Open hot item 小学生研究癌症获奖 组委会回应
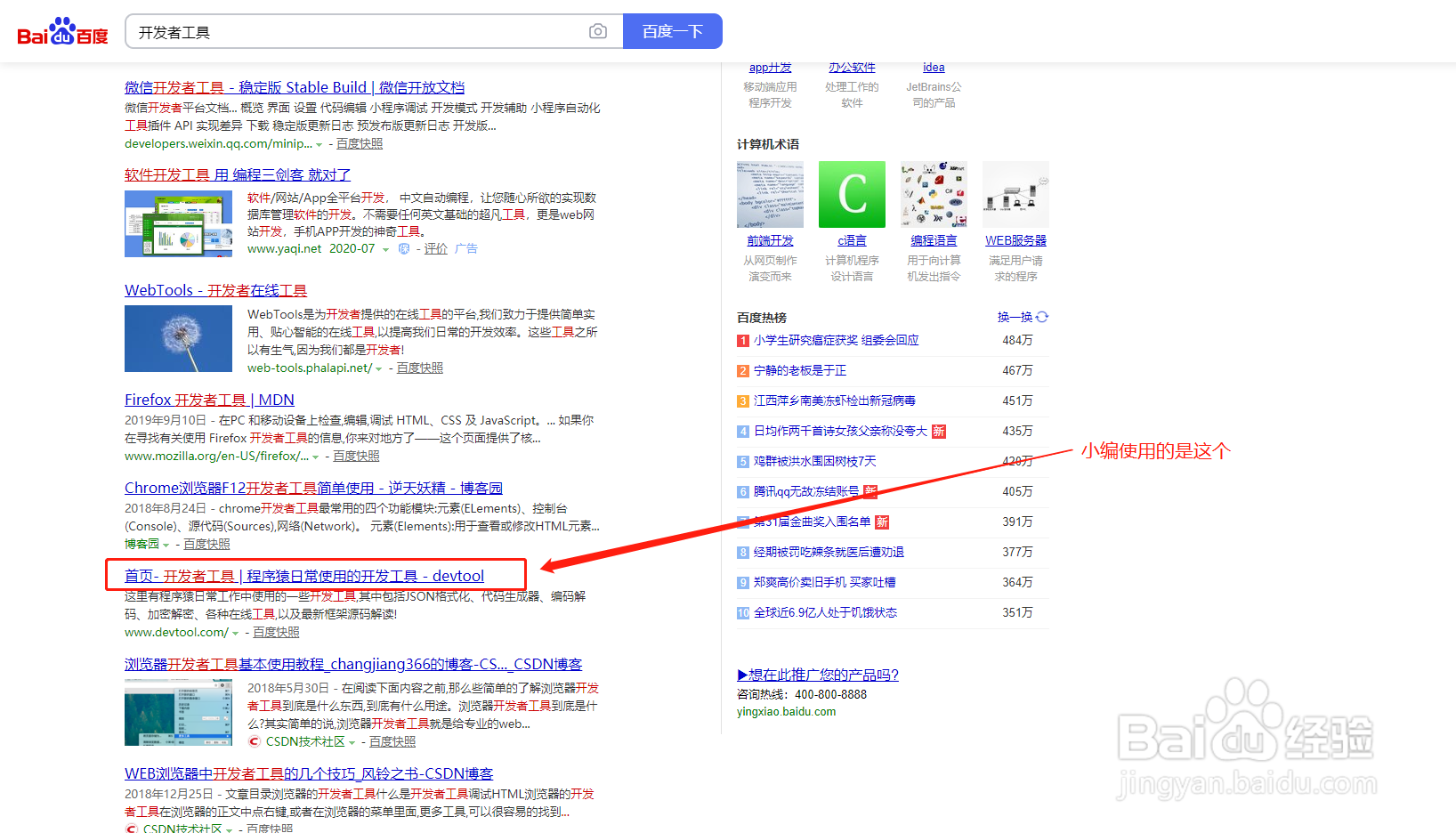 tap(836, 340)
